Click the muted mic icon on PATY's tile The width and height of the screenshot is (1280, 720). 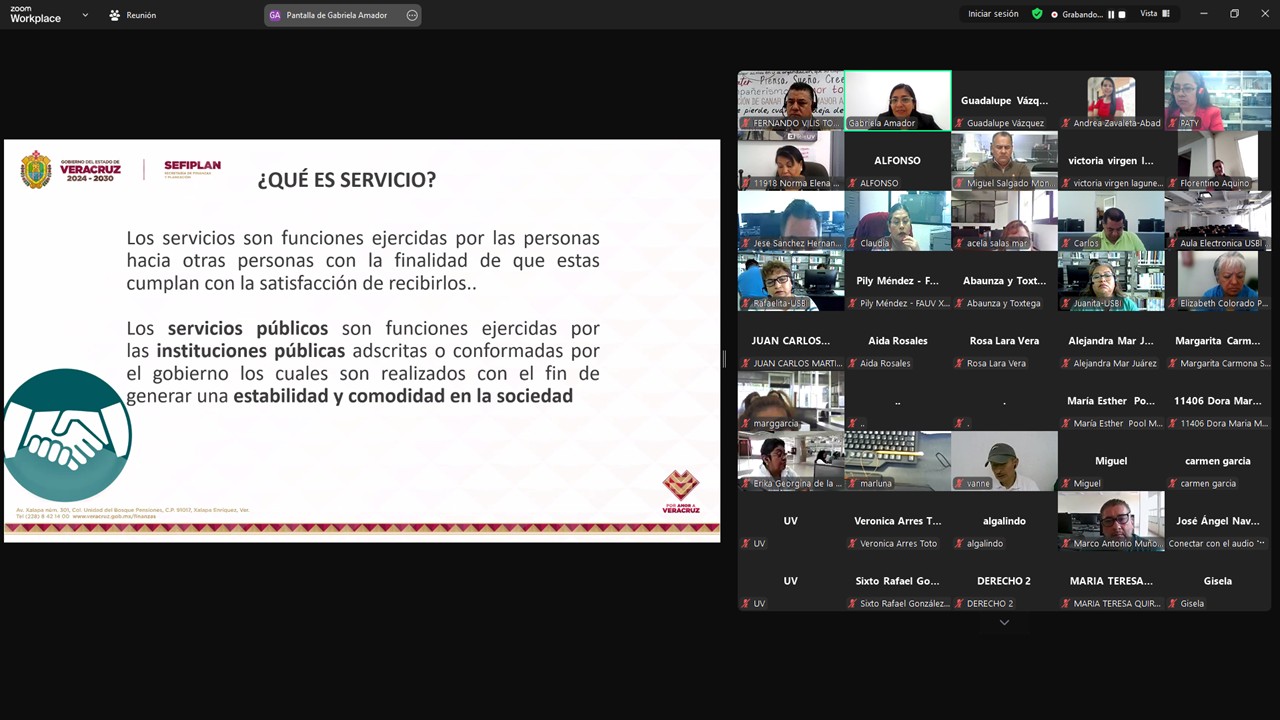(1172, 124)
